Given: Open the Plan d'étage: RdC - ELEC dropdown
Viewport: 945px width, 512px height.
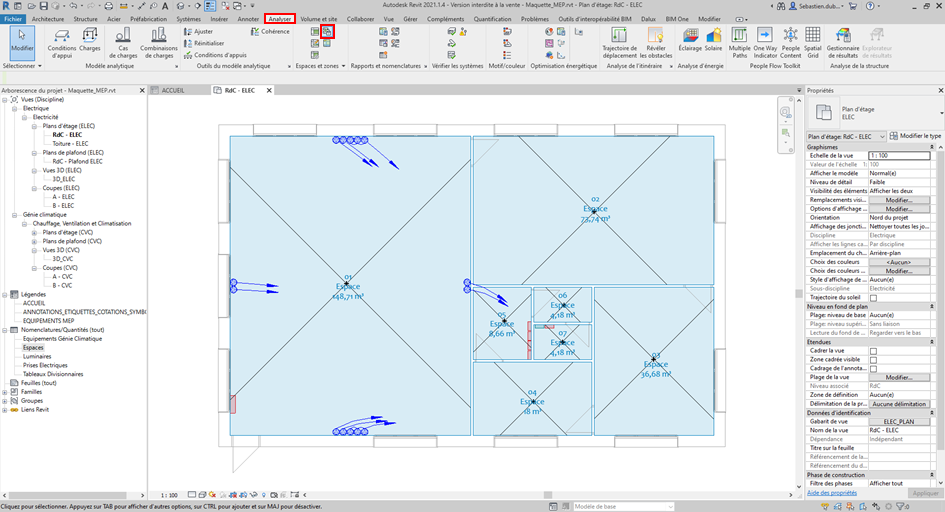Looking at the screenshot, I should point(846,135).
